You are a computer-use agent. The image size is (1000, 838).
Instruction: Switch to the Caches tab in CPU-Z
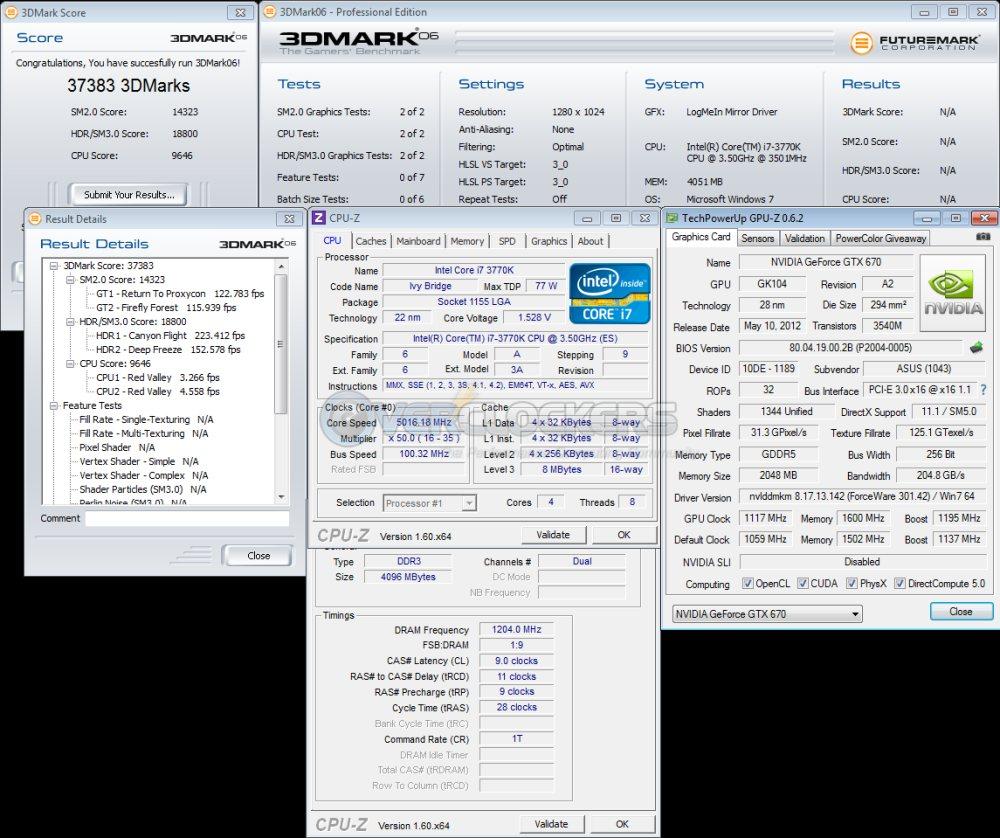tap(371, 241)
